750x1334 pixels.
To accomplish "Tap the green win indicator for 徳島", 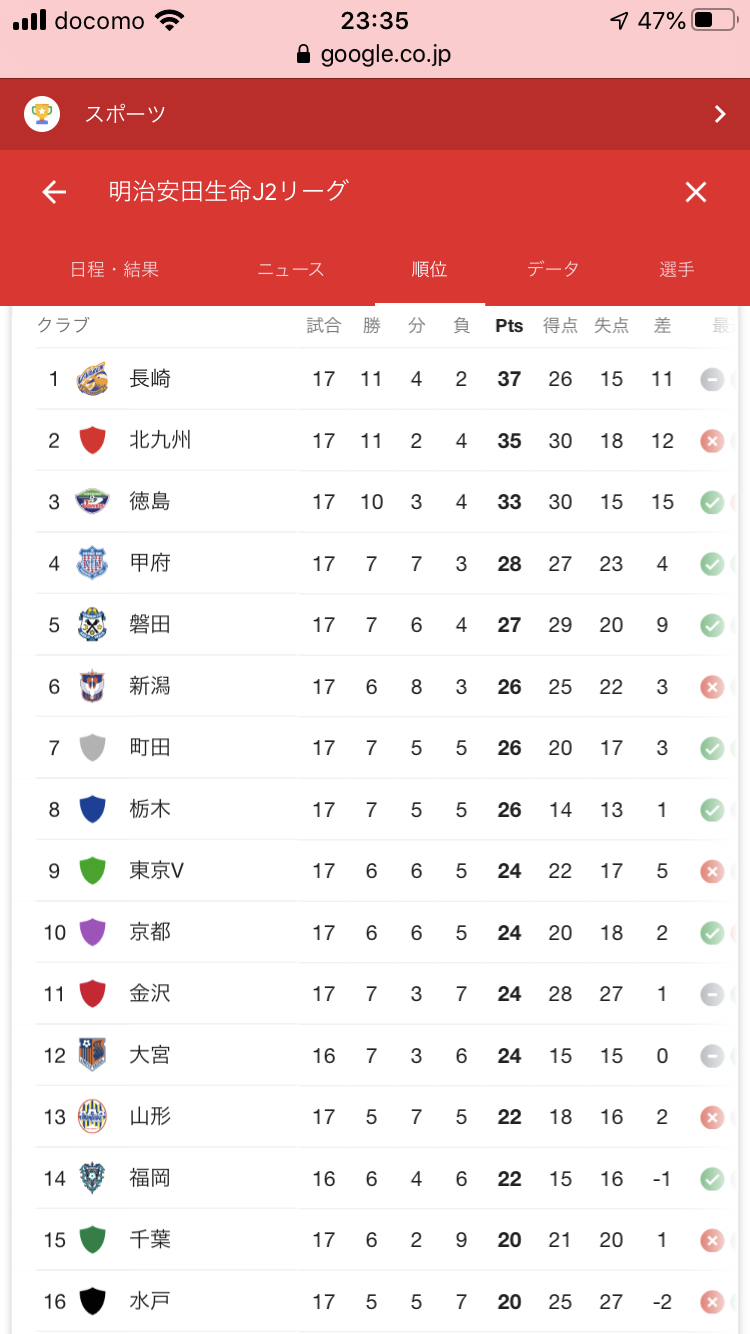I will [x=712, y=503].
